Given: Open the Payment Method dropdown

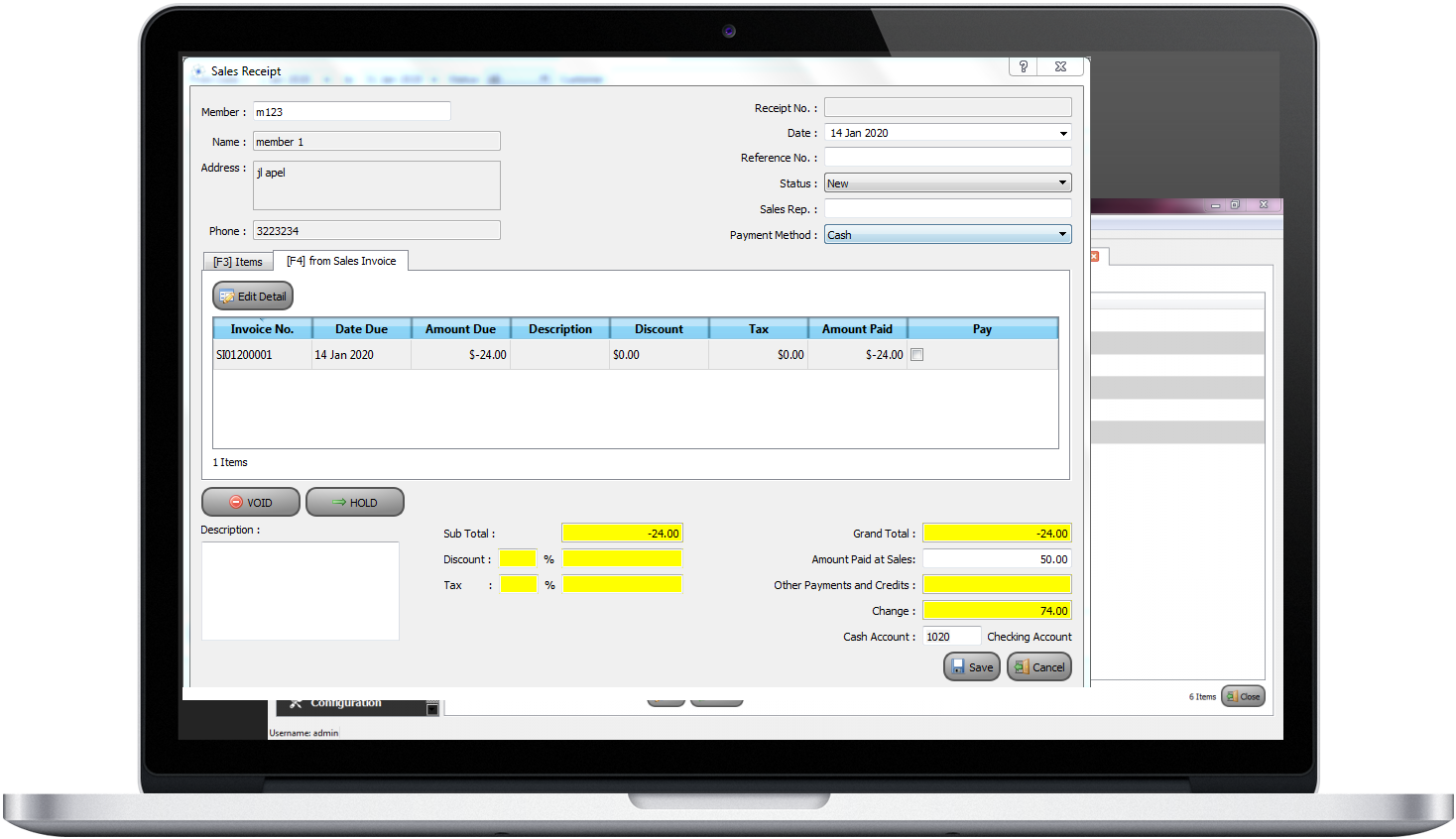Looking at the screenshot, I should click(1062, 235).
